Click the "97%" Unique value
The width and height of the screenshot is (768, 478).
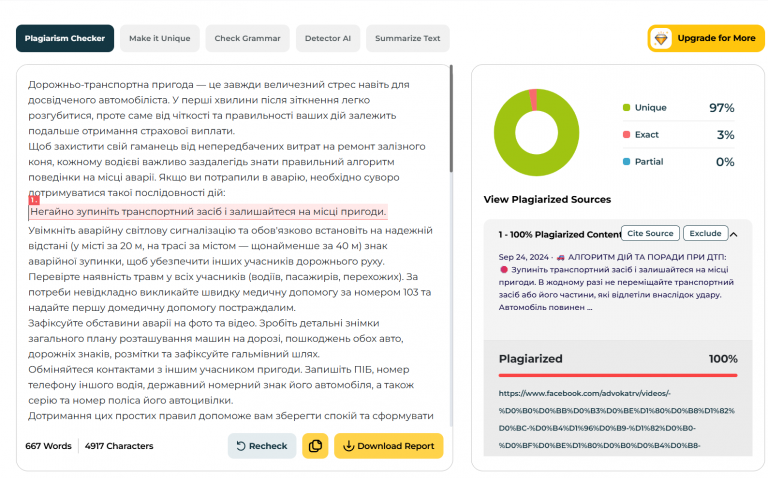pyautogui.click(x=721, y=108)
